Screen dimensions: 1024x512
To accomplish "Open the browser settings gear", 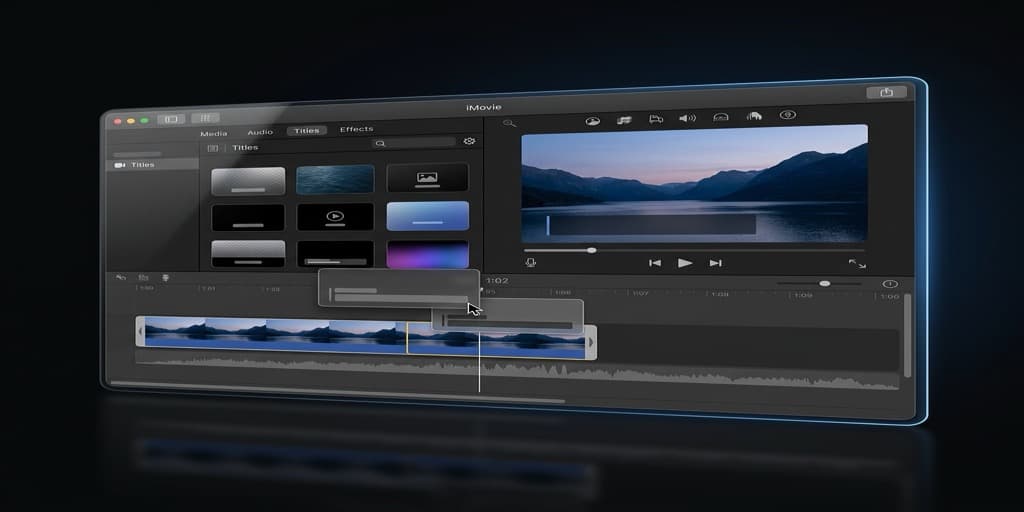I will tap(469, 141).
